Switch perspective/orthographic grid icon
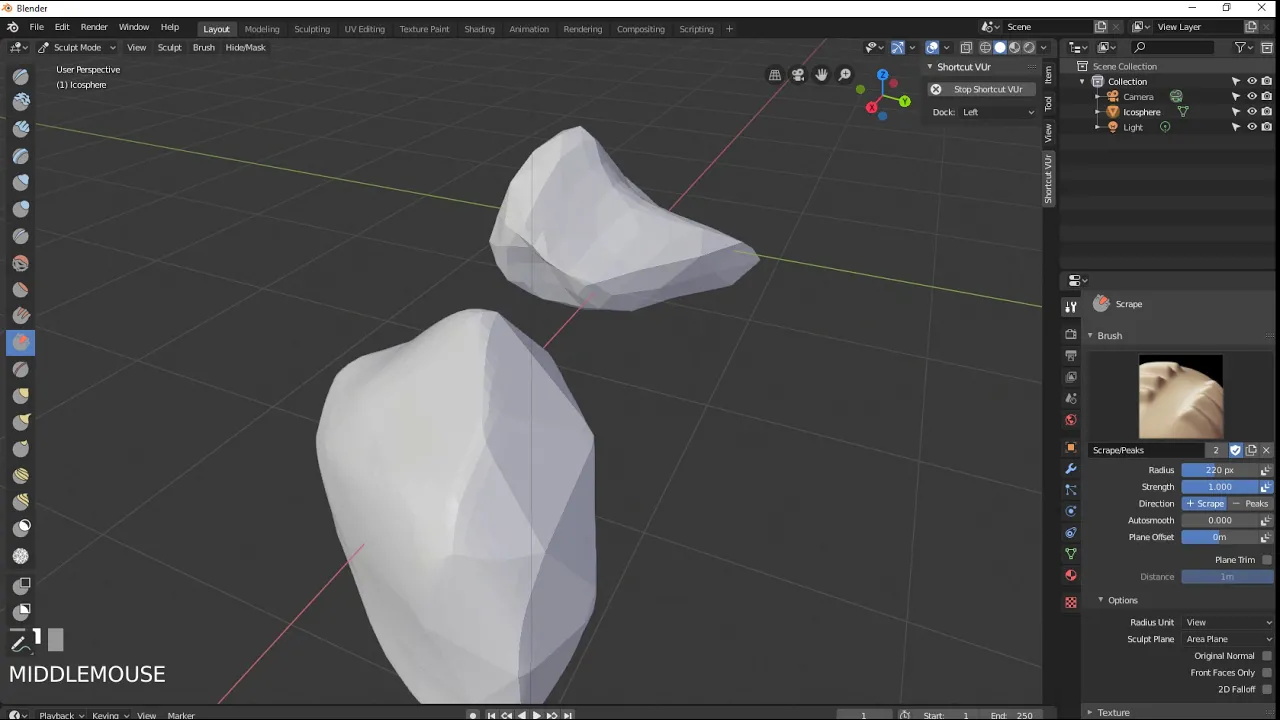The height and width of the screenshot is (720, 1280). (x=775, y=75)
